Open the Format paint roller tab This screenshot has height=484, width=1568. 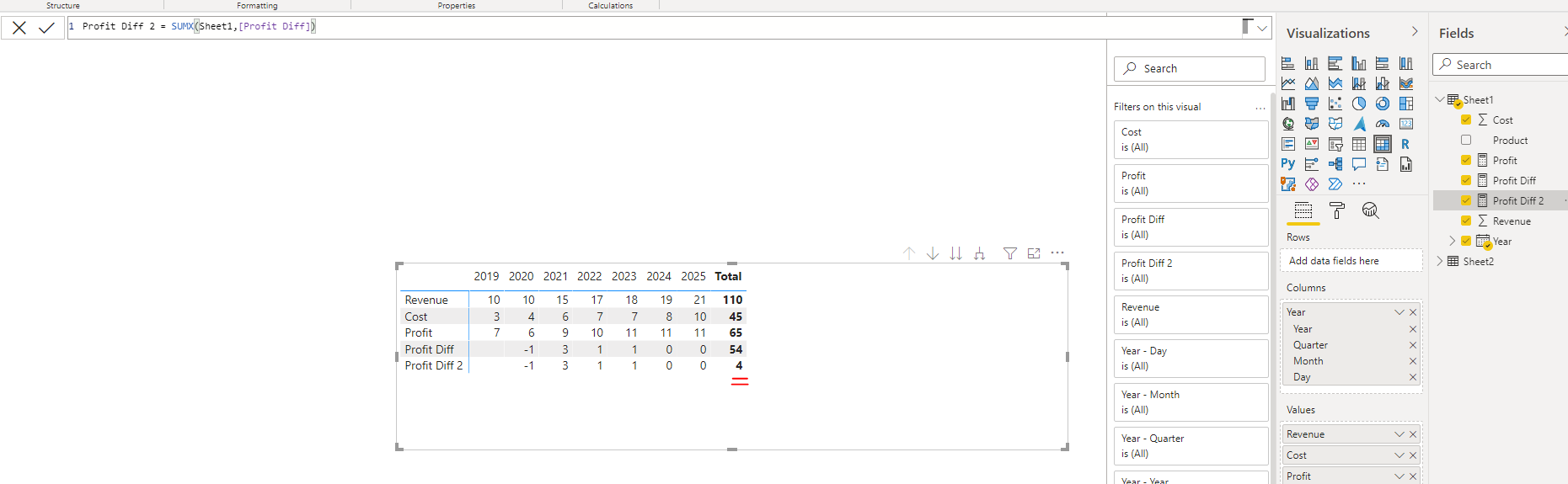coord(1337,210)
